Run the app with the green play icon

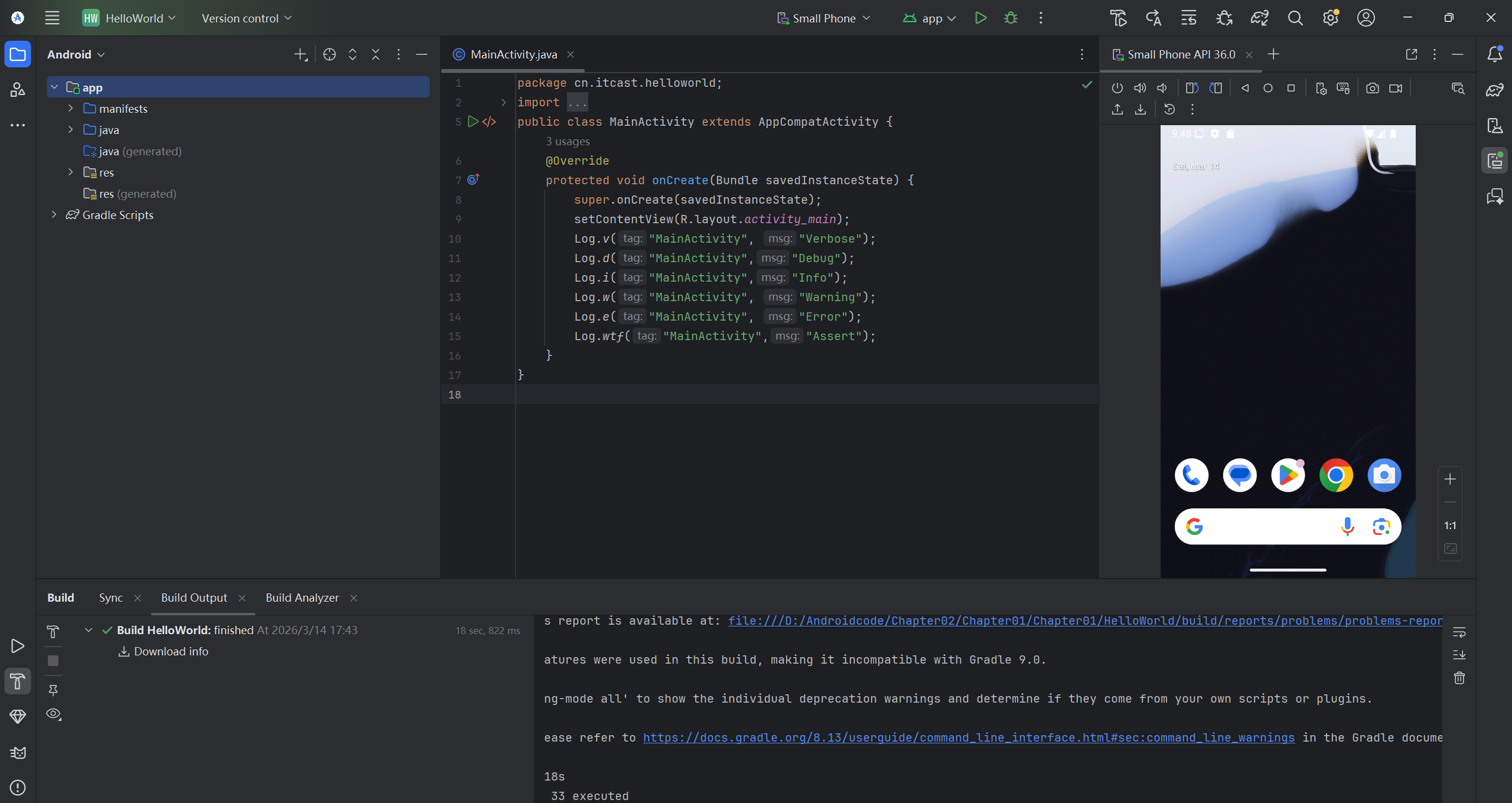pos(980,18)
